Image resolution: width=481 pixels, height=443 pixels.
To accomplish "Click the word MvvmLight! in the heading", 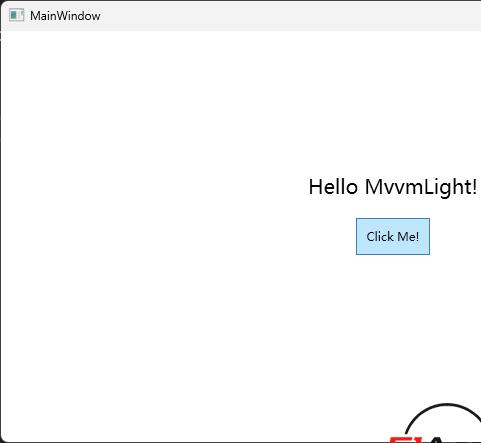I will (421, 187).
